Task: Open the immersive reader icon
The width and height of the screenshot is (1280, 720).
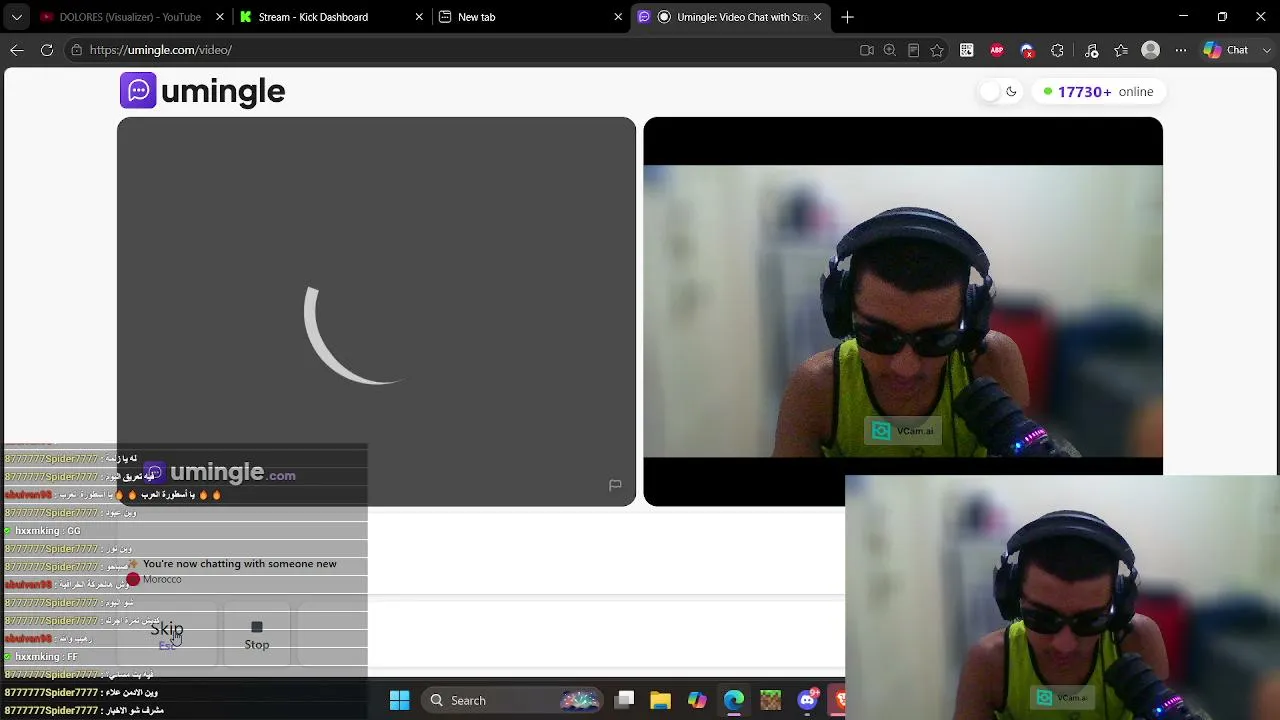Action: pyautogui.click(x=913, y=50)
